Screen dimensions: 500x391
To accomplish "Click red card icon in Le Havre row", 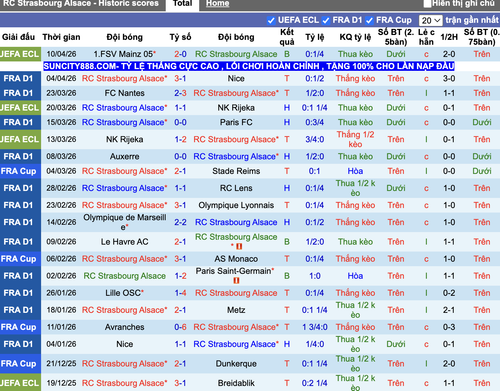I will 239,247.
